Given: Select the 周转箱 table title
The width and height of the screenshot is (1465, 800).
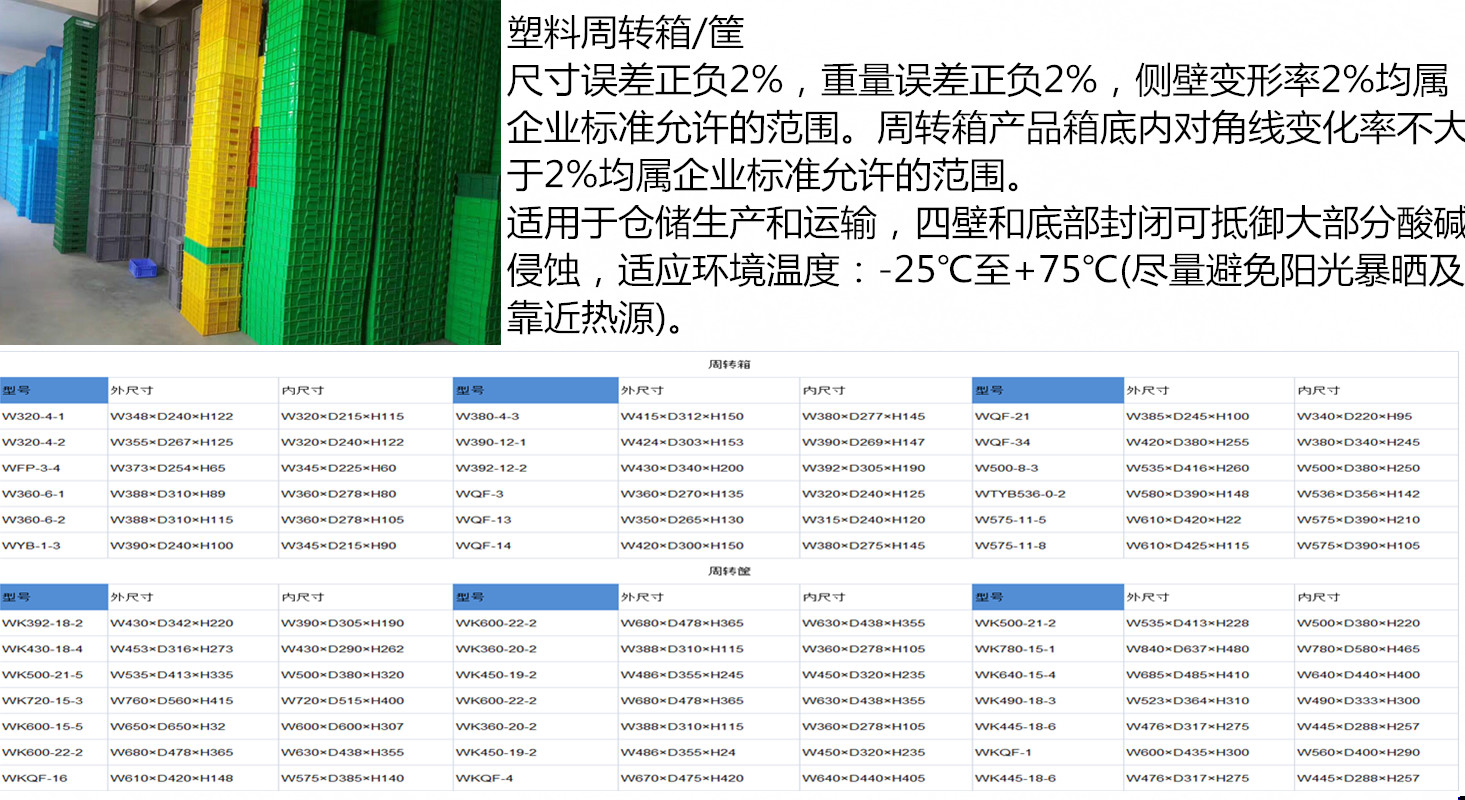Looking at the screenshot, I should tap(729, 364).
